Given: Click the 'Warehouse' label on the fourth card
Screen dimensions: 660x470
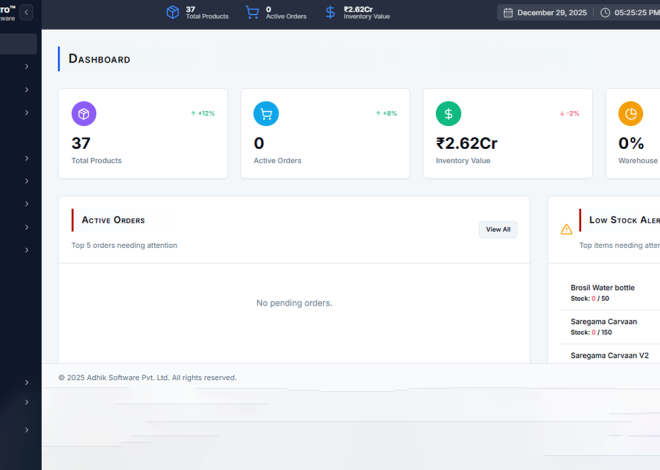Looking at the screenshot, I should 638,161.
